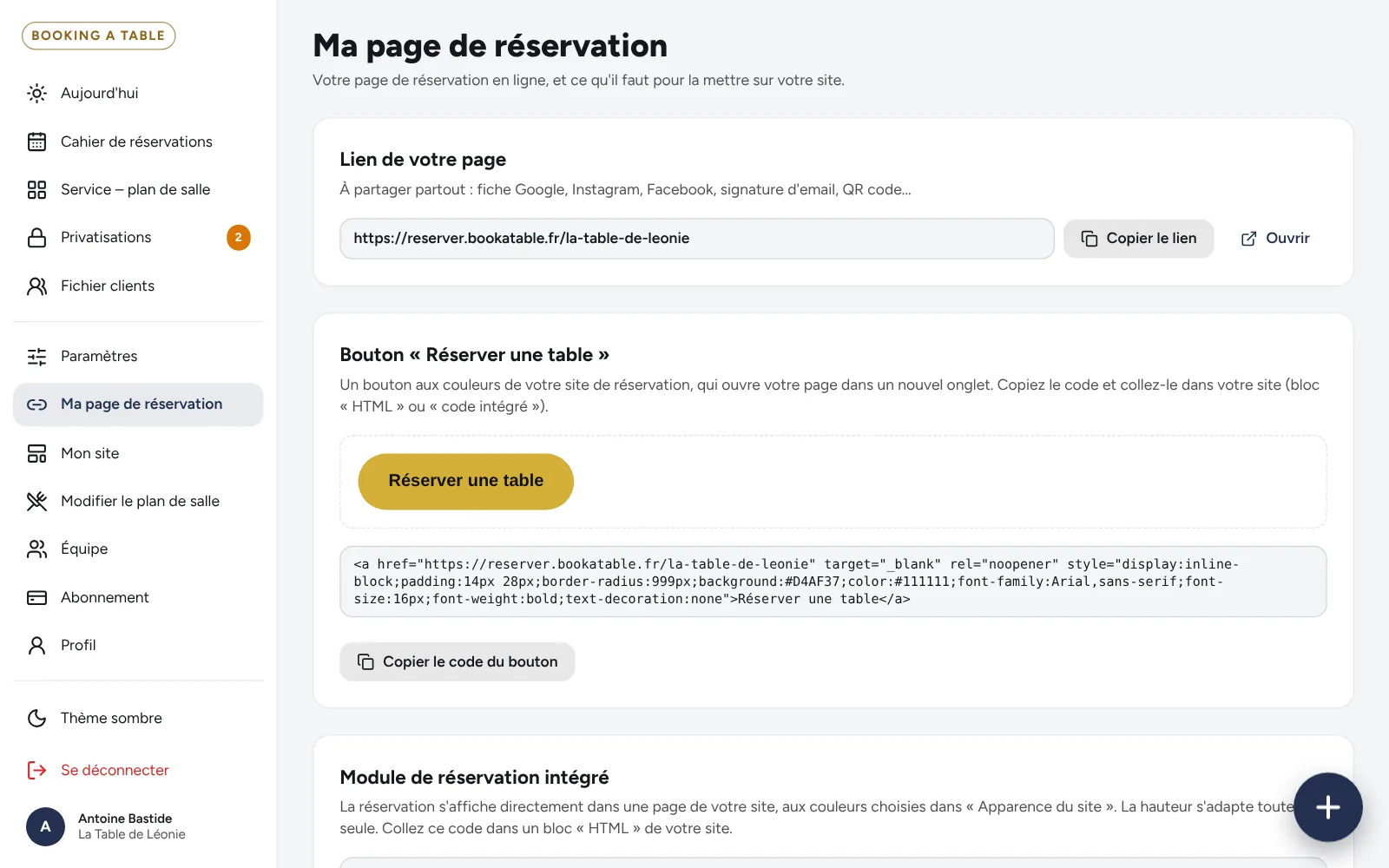
Task: Click the grid icon for Service – plan de salle
Action: (x=36, y=189)
